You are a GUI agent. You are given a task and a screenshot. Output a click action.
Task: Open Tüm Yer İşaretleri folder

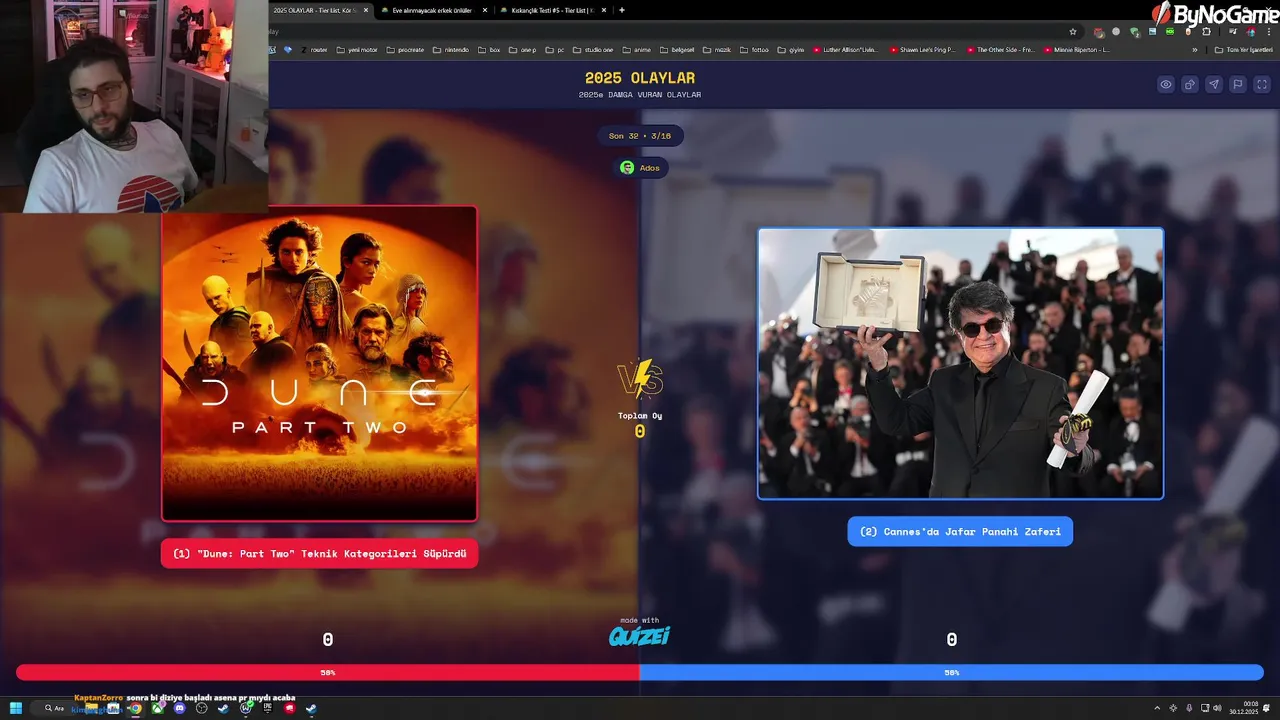pos(1244,50)
